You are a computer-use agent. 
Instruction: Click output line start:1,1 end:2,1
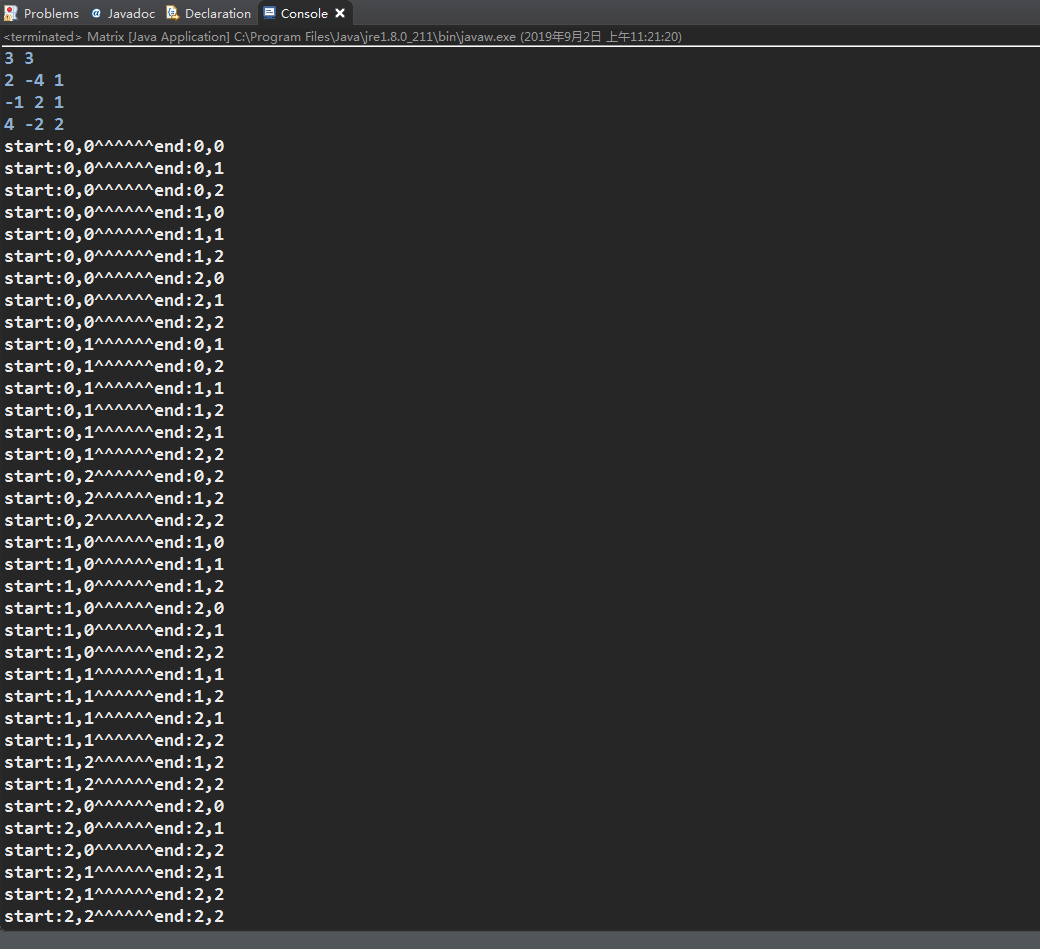click(114, 718)
